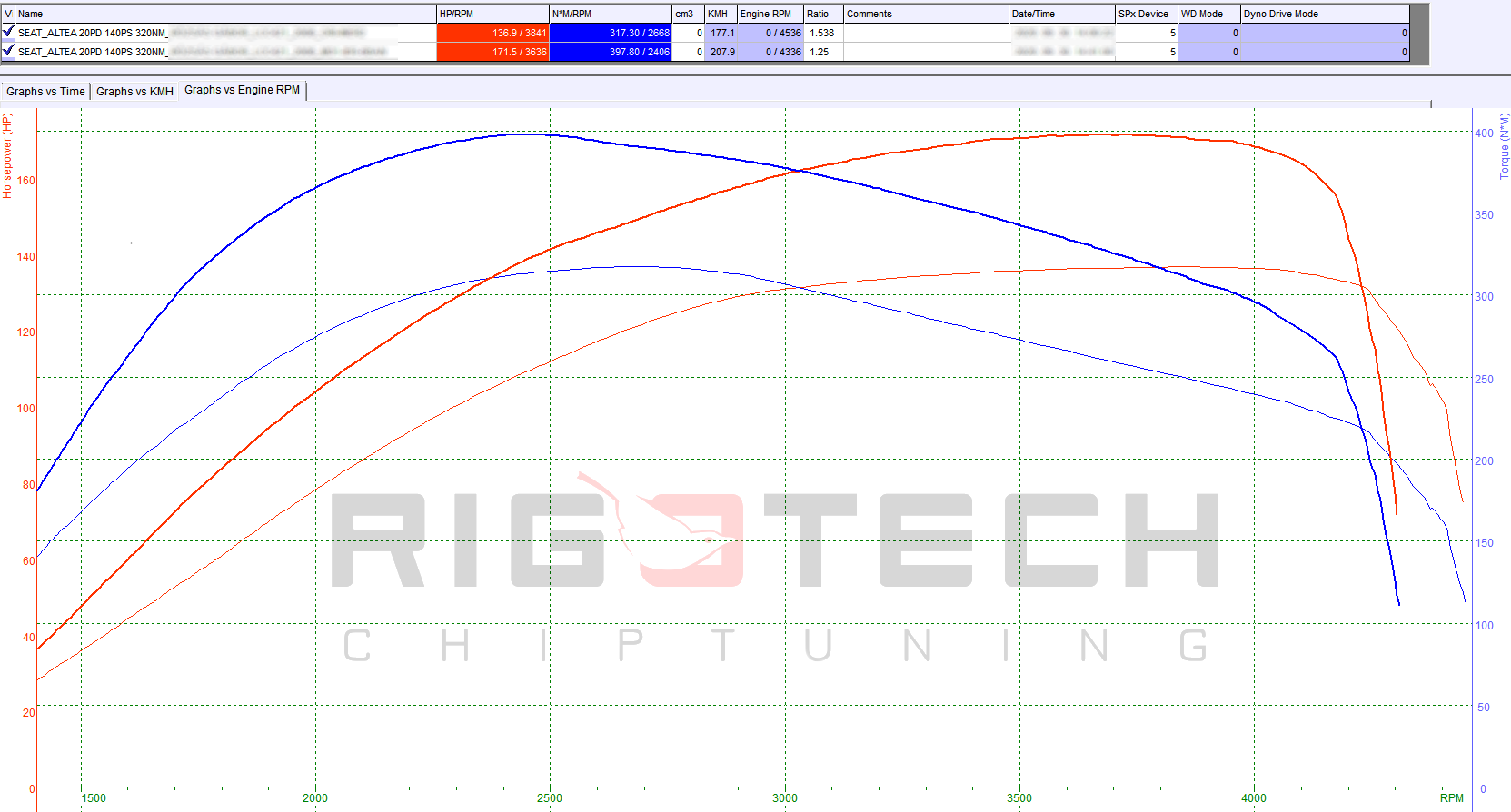Click the Horsepower (HP) axis label
This screenshot has width=1511, height=812.
click(x=7, y=155)
